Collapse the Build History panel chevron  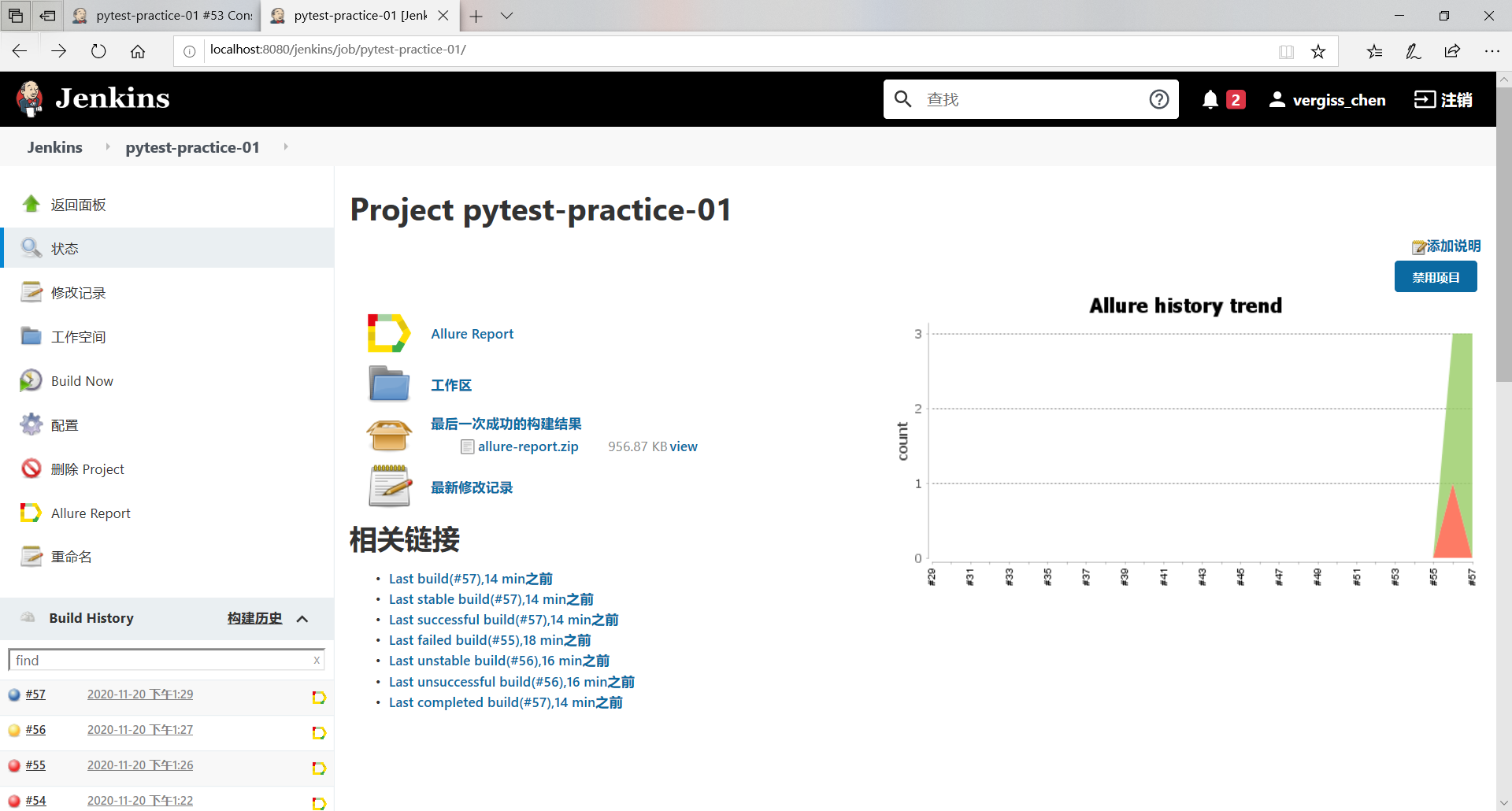coord(303,619)
